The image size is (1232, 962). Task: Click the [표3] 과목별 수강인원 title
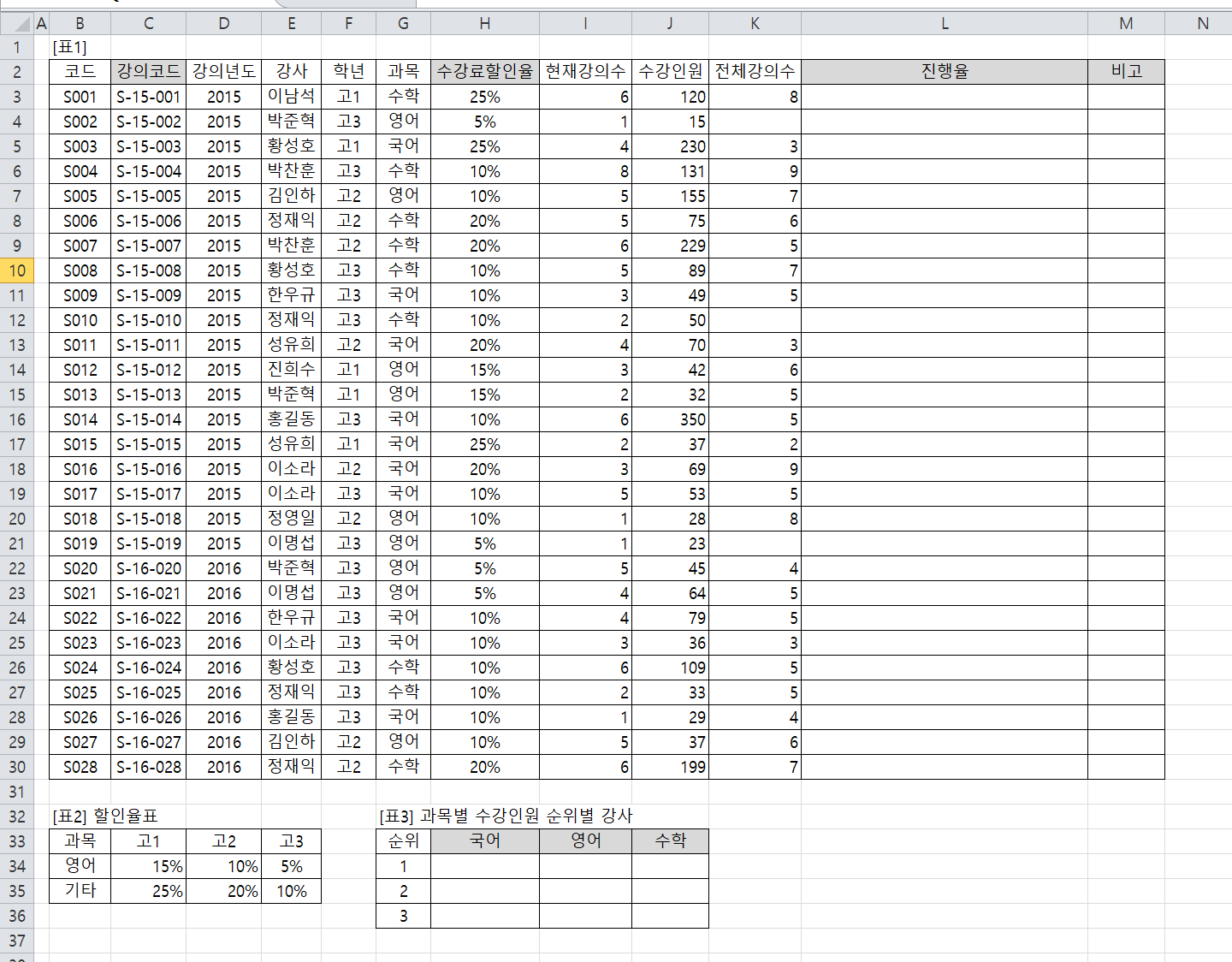[506, 816]
